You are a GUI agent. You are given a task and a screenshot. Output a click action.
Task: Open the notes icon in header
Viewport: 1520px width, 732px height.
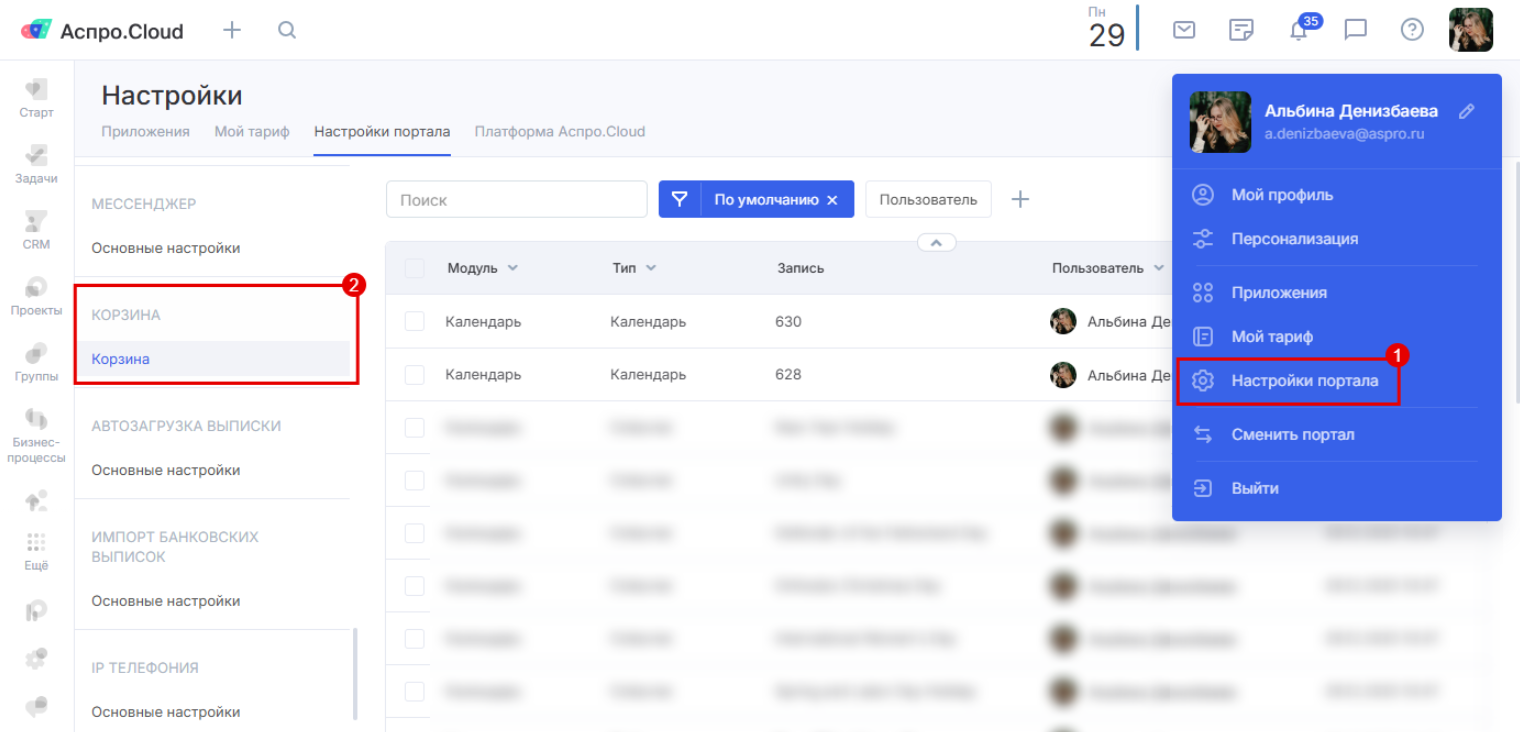[1241, 30]
